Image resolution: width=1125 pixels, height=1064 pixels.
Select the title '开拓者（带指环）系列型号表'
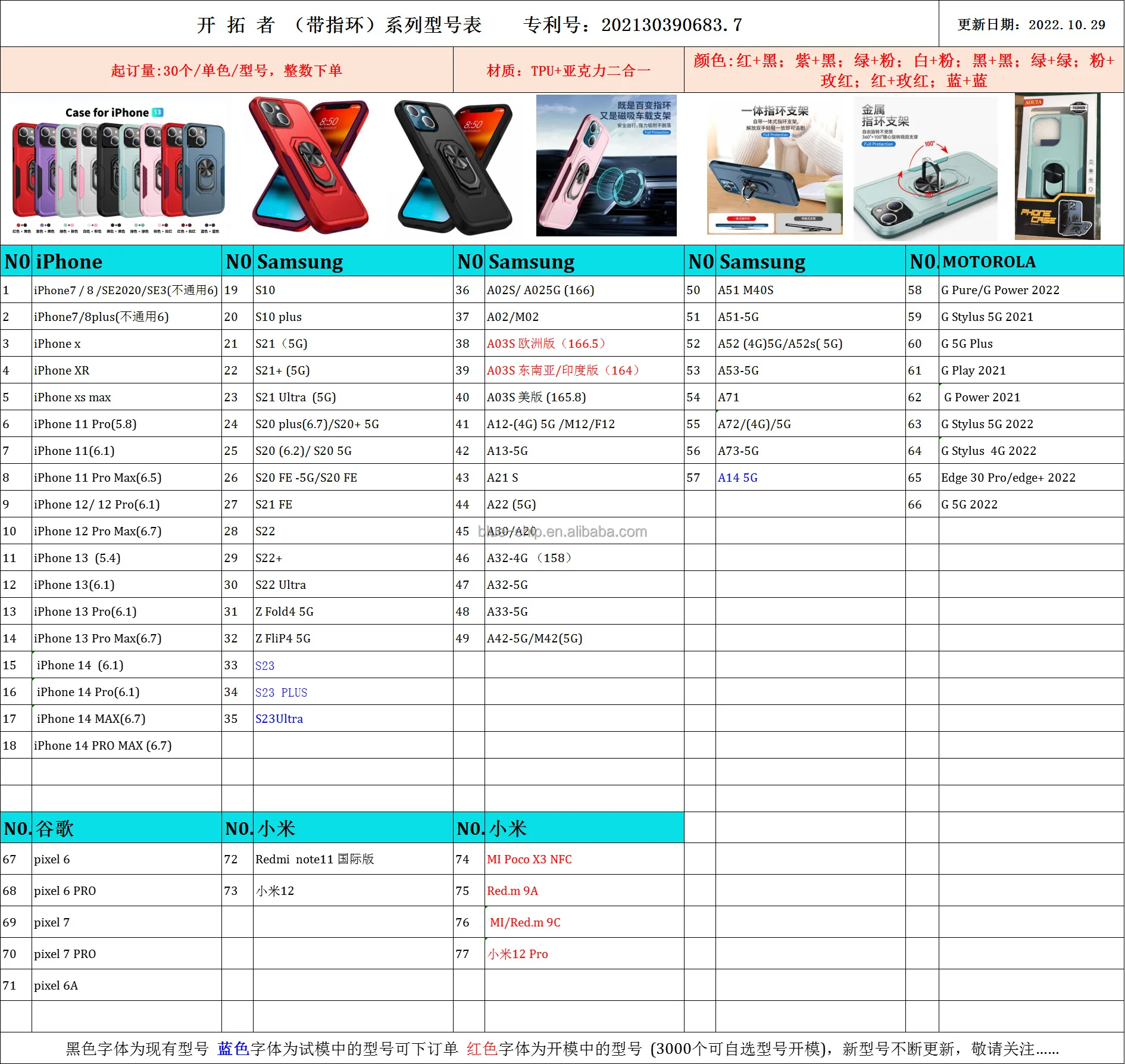[x=339, y=25]
